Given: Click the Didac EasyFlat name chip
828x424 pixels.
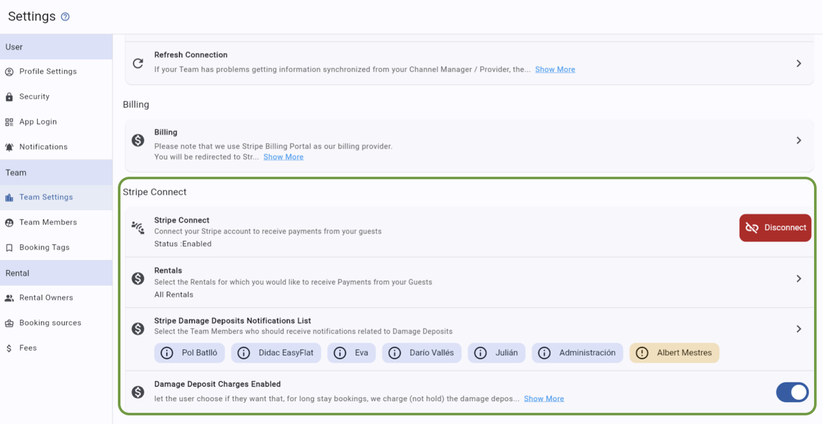Looking at the screenshot, I should [x=276, y=353].
